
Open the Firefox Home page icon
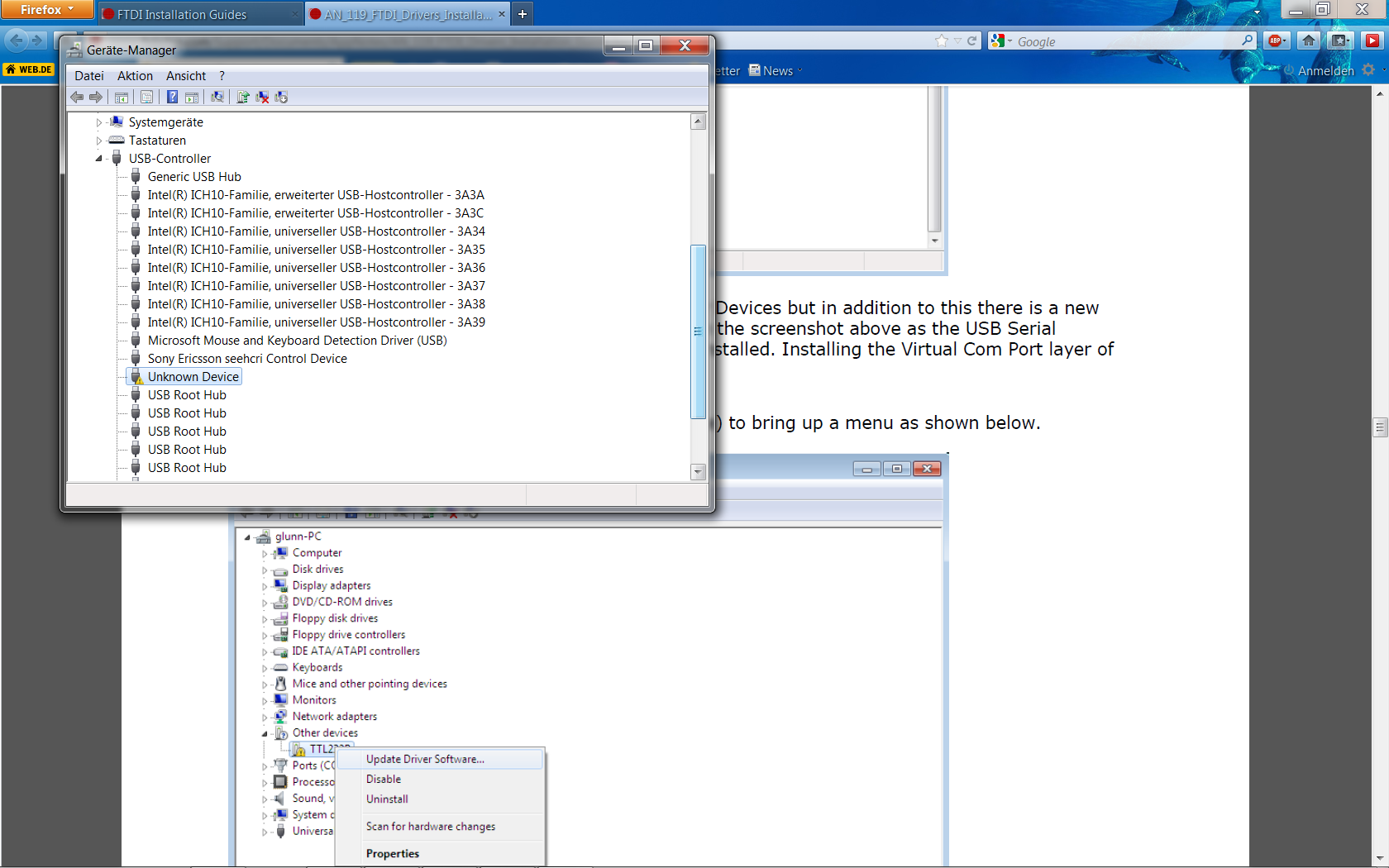(x=1308, y=41)
